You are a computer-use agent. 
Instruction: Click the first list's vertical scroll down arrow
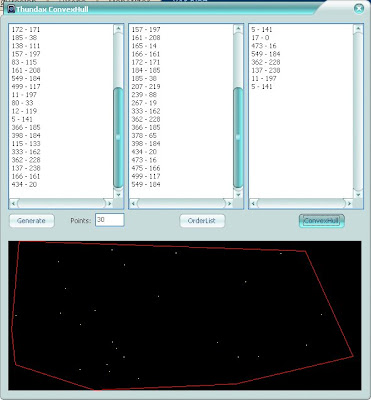(118, 194)
